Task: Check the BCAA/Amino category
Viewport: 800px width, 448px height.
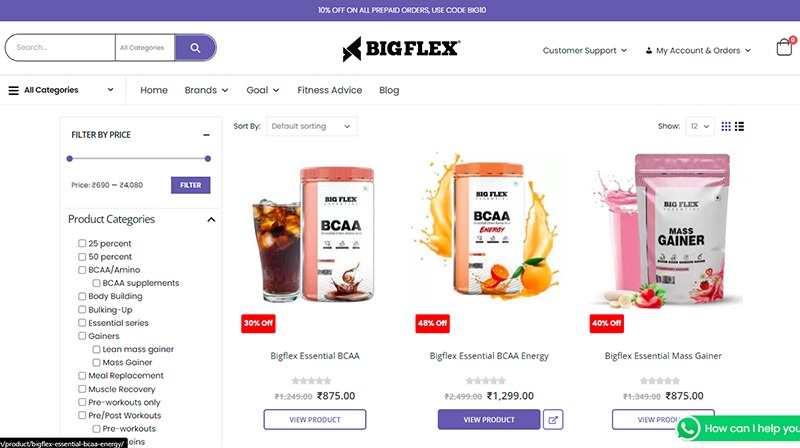Action: tap(82, 270)
